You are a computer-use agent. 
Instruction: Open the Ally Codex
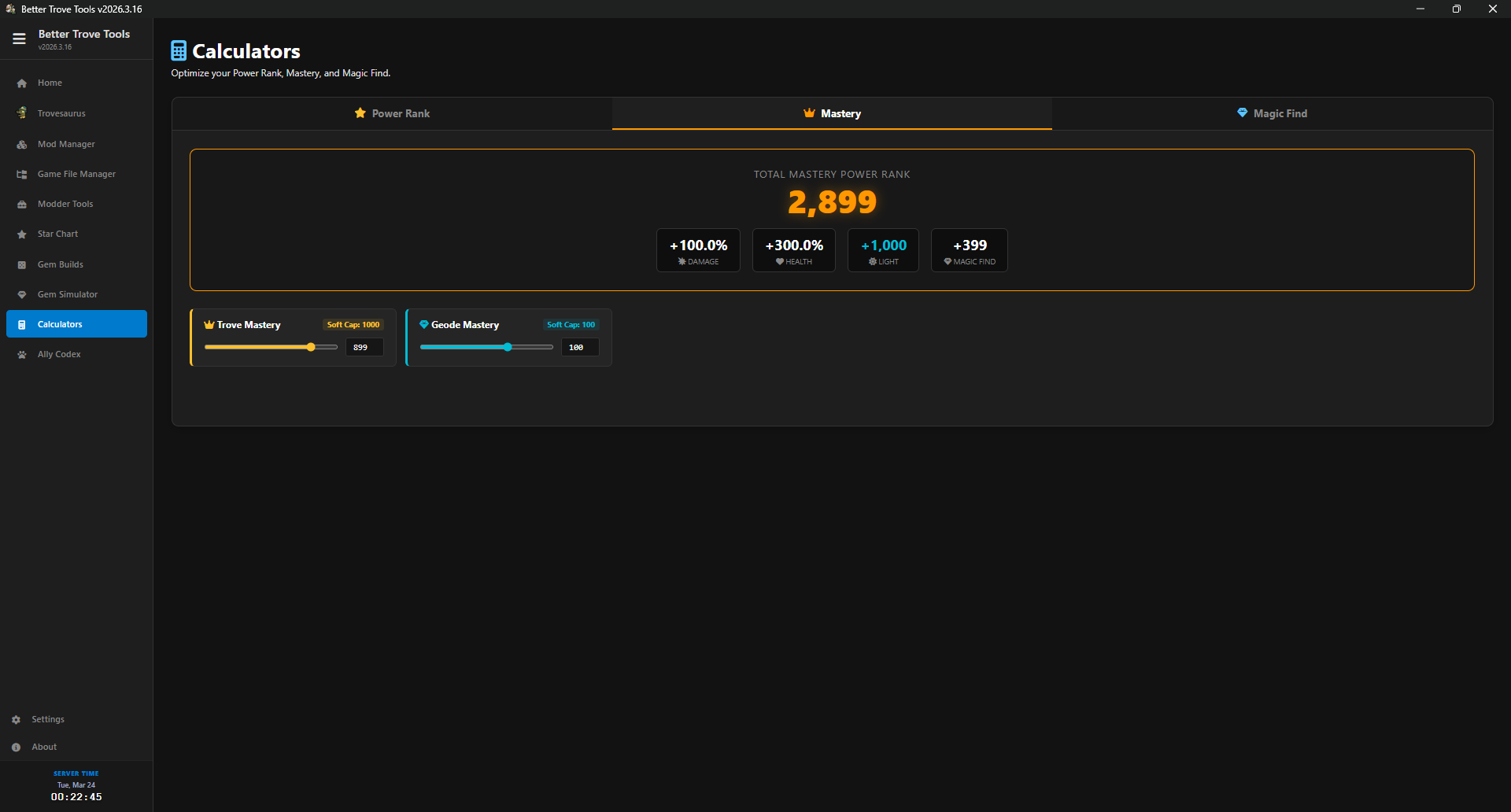coord(59,353)
